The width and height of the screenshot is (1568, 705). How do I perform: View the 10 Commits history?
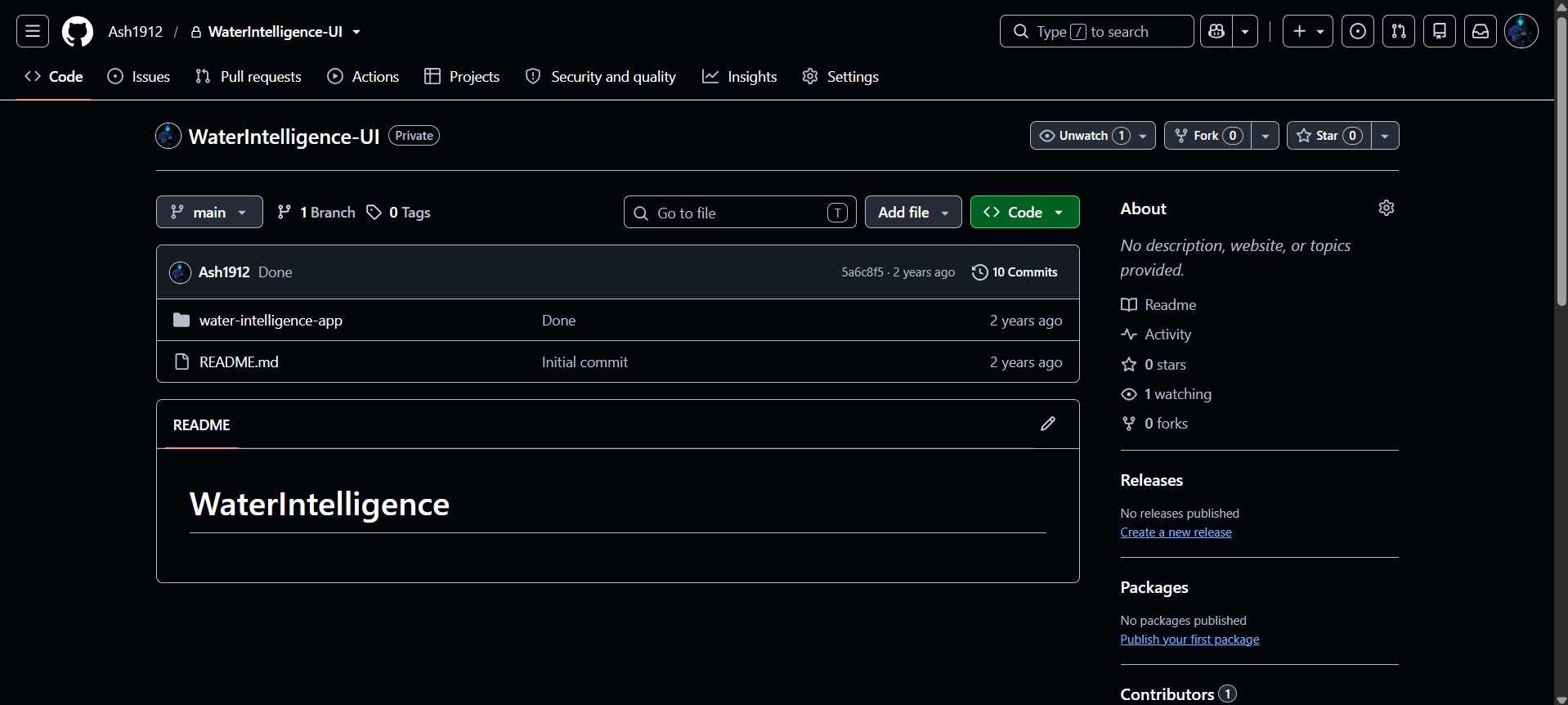[1015, 272]
